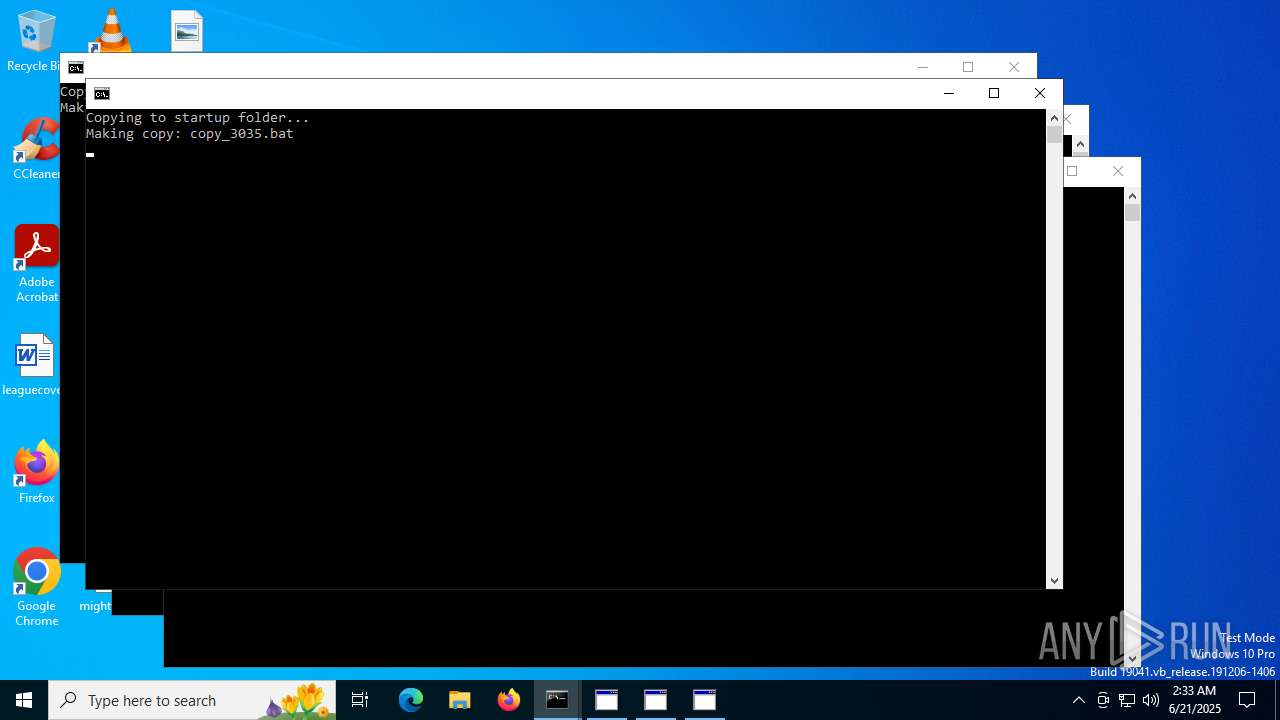Open the Windows Start menu
Screen dimensions: 1280x720
(x=24, y=700)
